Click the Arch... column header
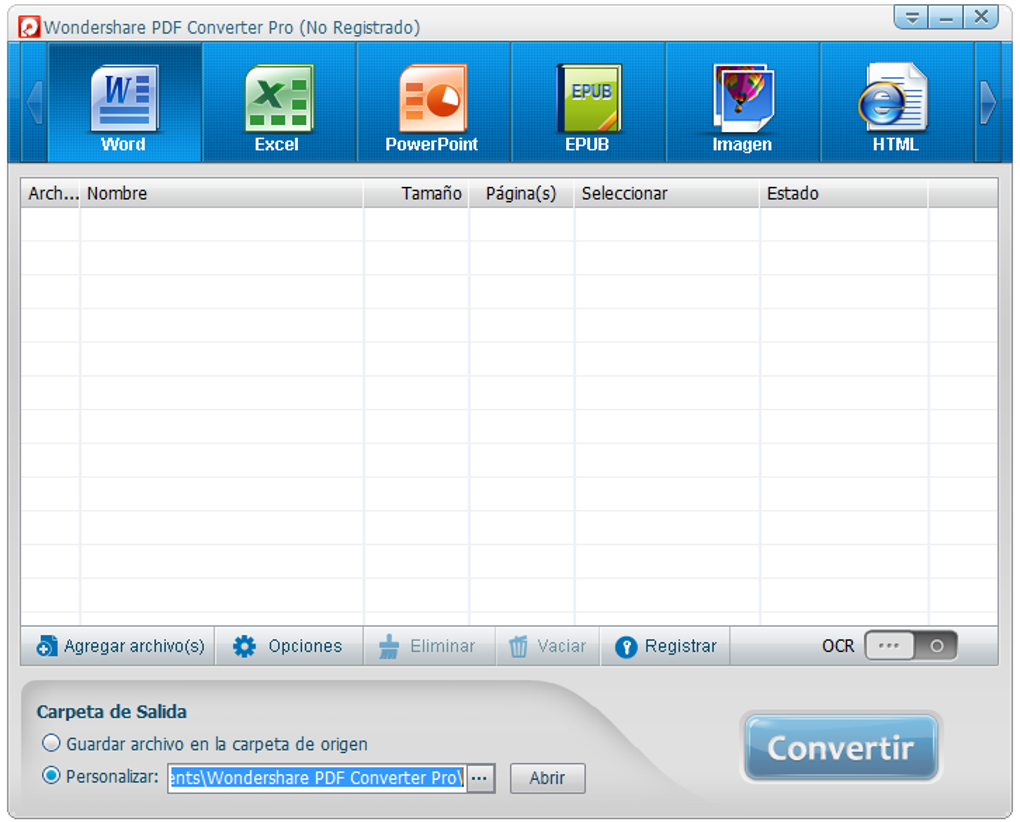Image resolution: width=1020 pixels, height=822 pixels. [51, 193]
